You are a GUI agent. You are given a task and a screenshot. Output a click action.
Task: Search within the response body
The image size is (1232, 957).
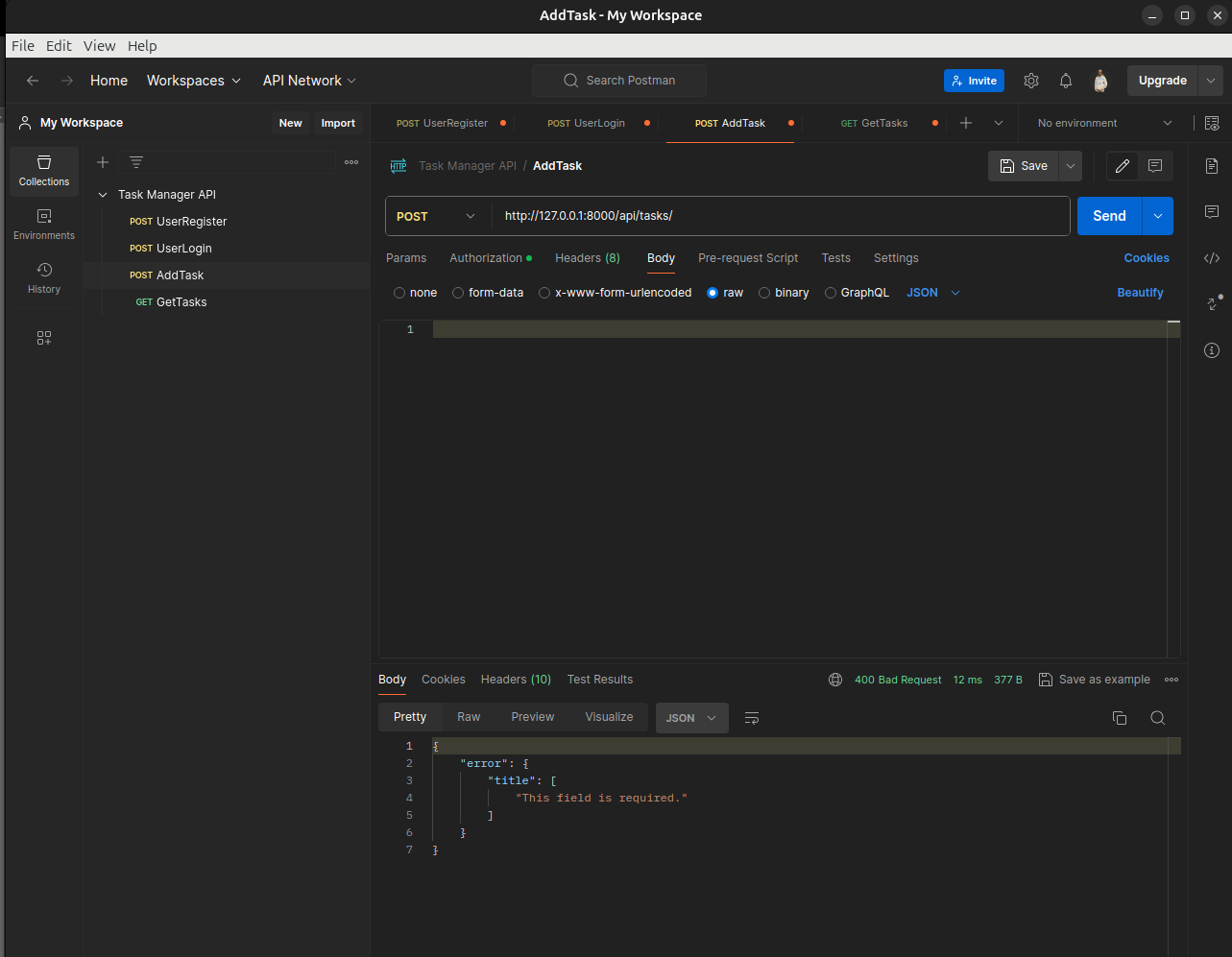click(1158, 718)
